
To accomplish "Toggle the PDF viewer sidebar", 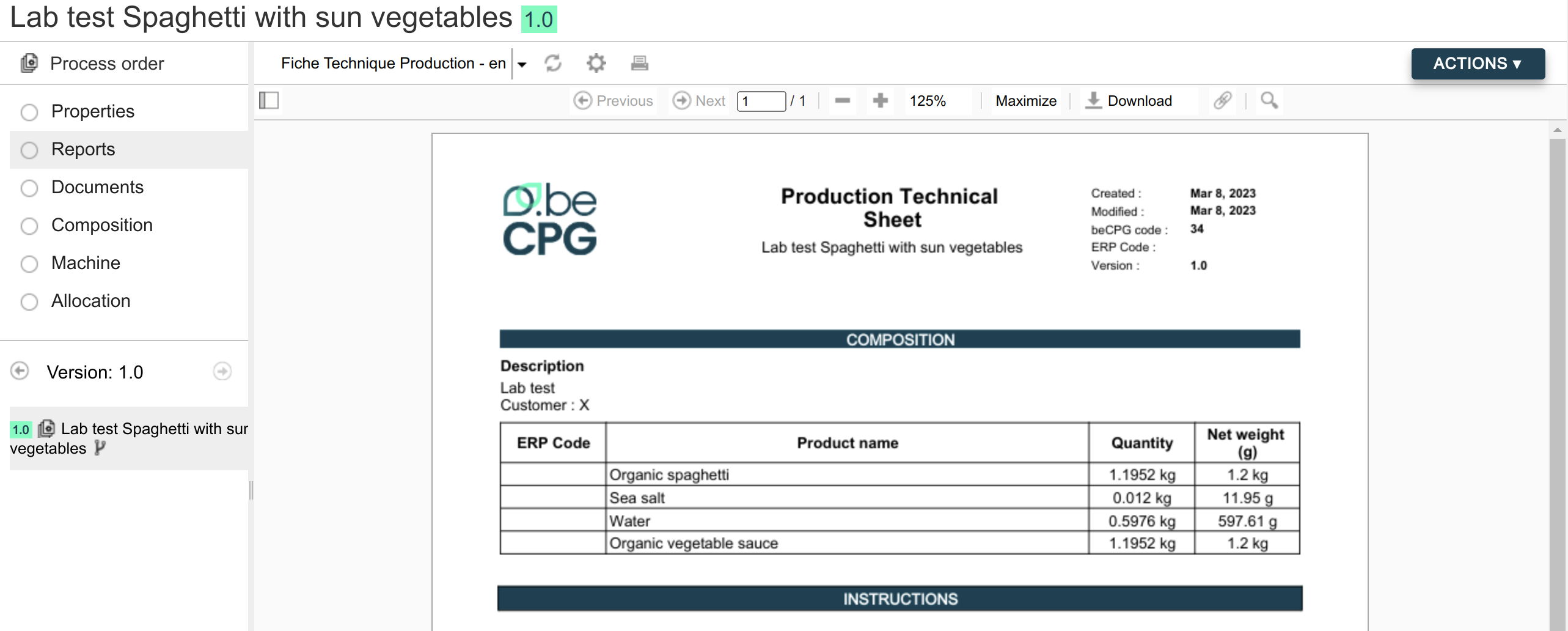I will (269, 100).
